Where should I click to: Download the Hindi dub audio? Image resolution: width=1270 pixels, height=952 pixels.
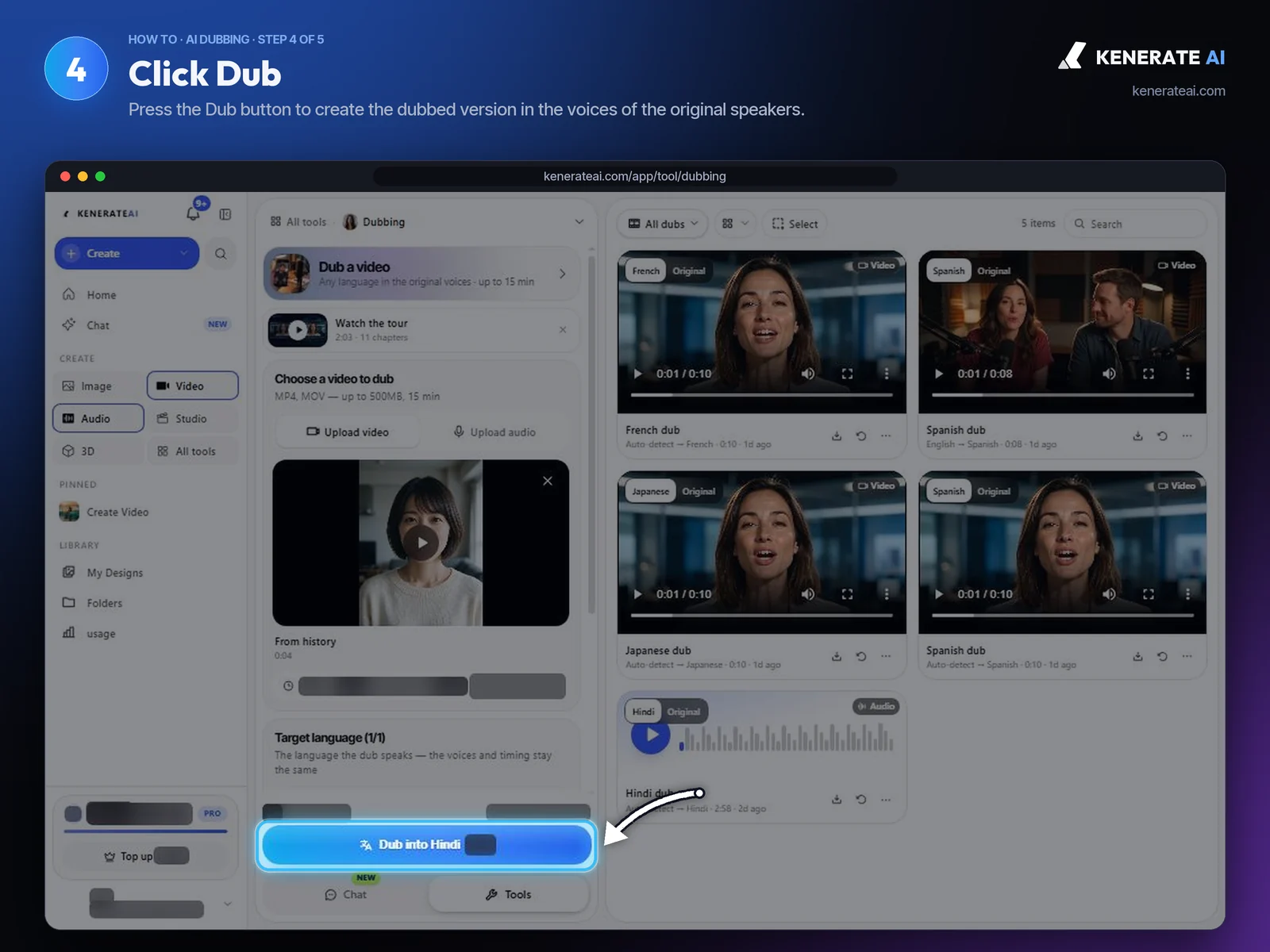837,799
